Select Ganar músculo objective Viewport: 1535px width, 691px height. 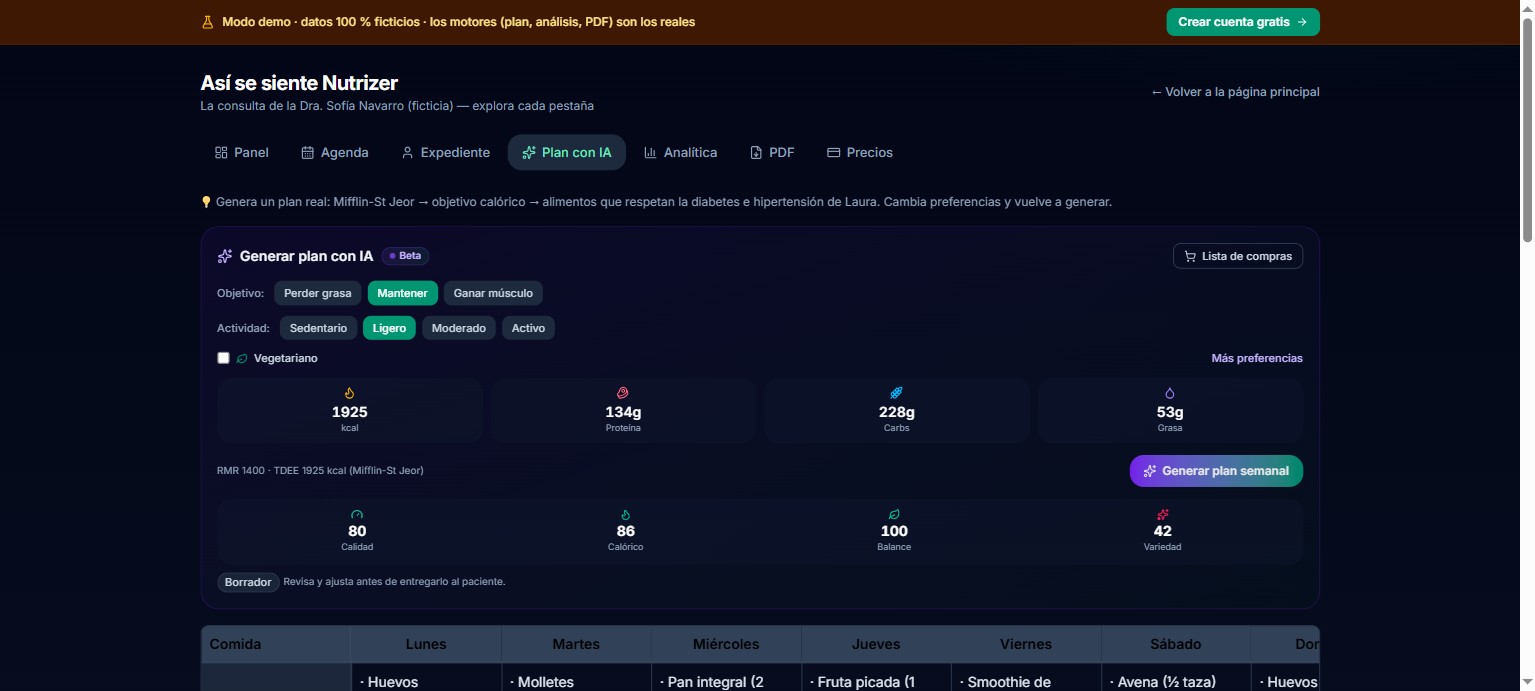point(493,293)
